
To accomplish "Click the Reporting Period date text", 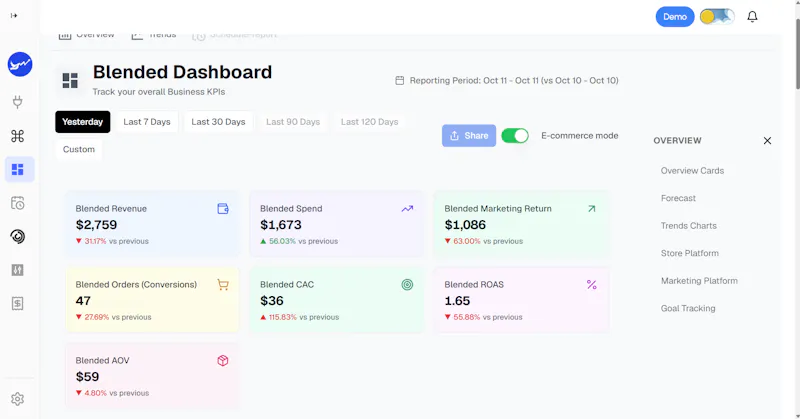I will point(514,81).
